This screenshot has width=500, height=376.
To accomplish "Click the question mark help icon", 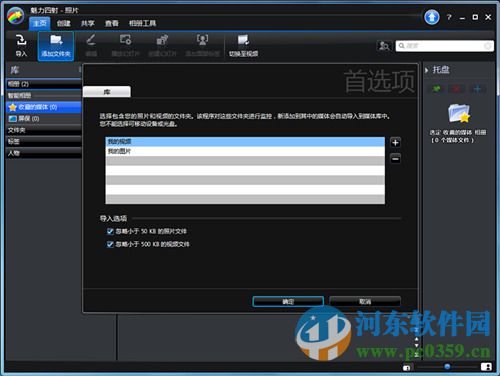I will click(449, 17).
